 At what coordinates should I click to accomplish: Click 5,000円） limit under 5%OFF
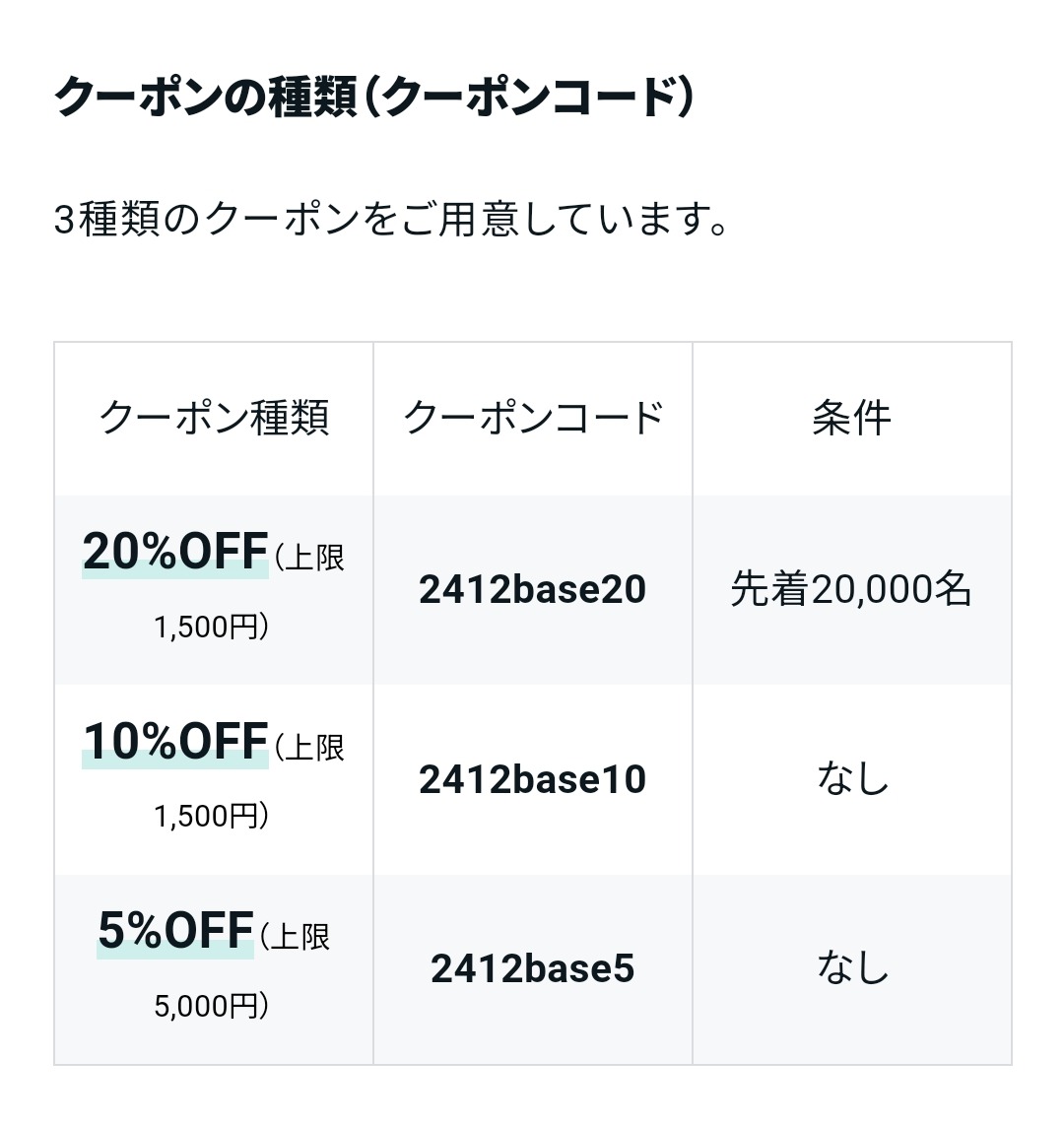point(212,1006)
